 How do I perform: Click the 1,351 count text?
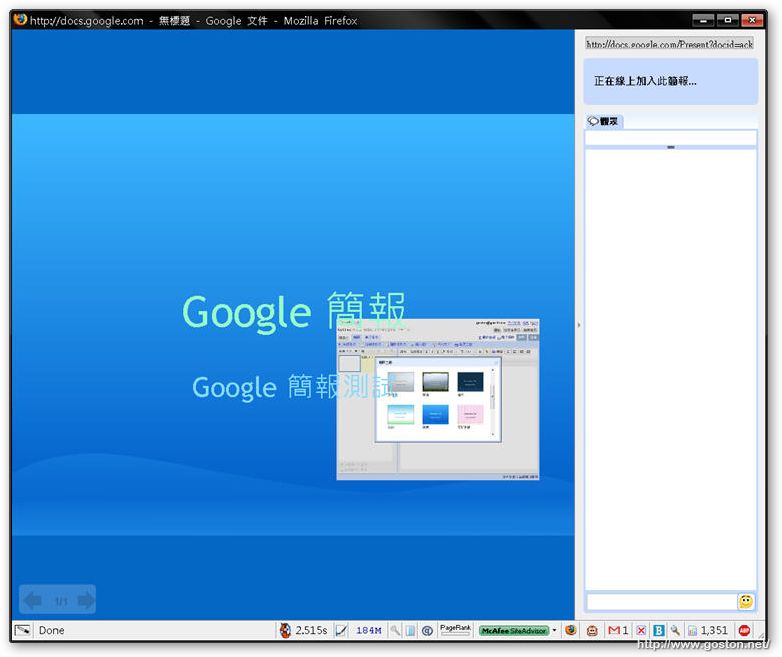click(714, 631)
